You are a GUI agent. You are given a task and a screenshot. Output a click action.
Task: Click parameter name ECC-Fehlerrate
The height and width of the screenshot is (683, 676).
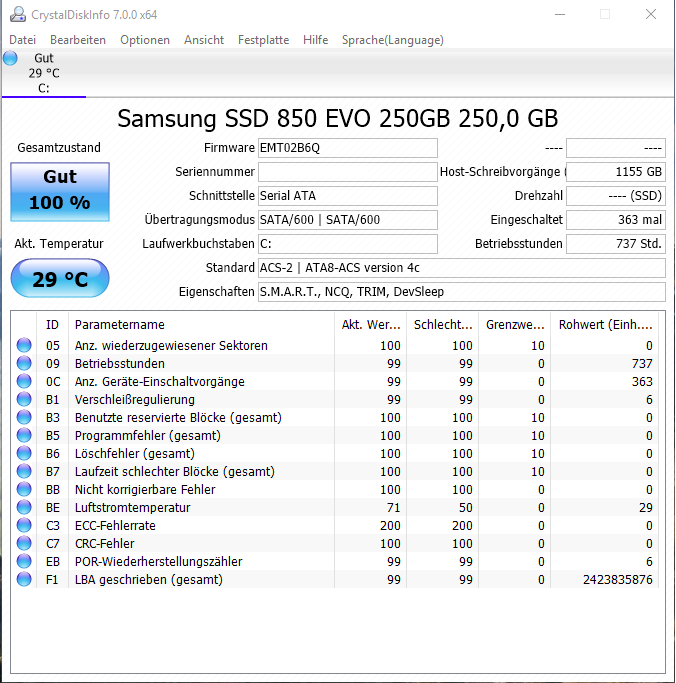click(x=115, y=526)
